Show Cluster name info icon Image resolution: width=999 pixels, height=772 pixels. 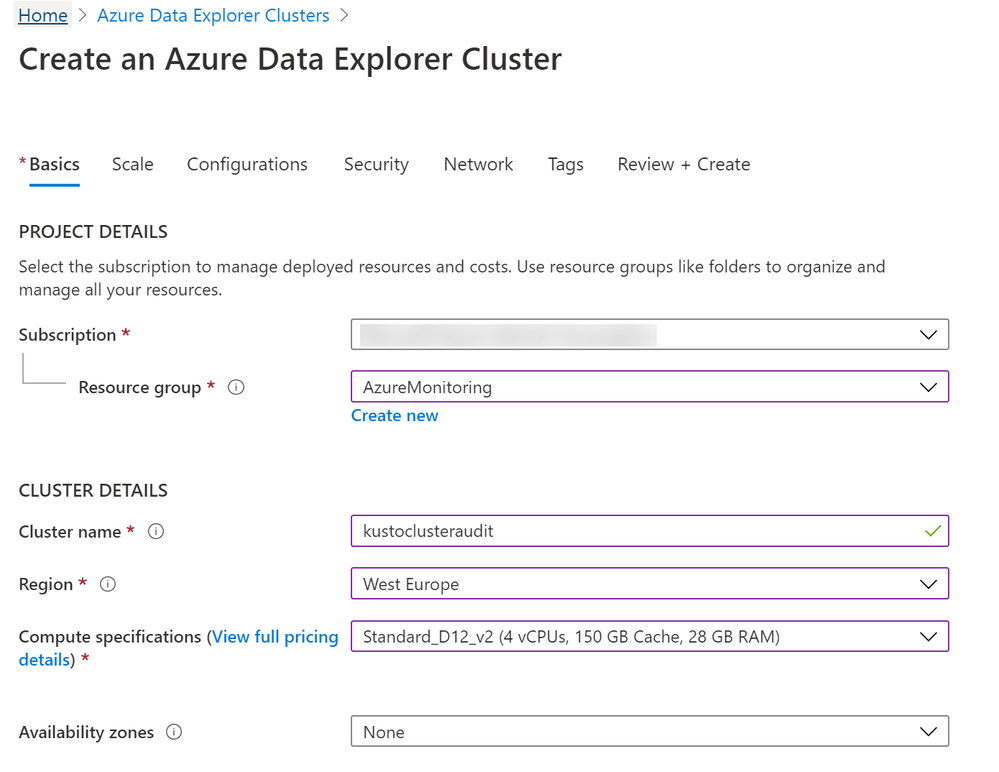point(155,531)
